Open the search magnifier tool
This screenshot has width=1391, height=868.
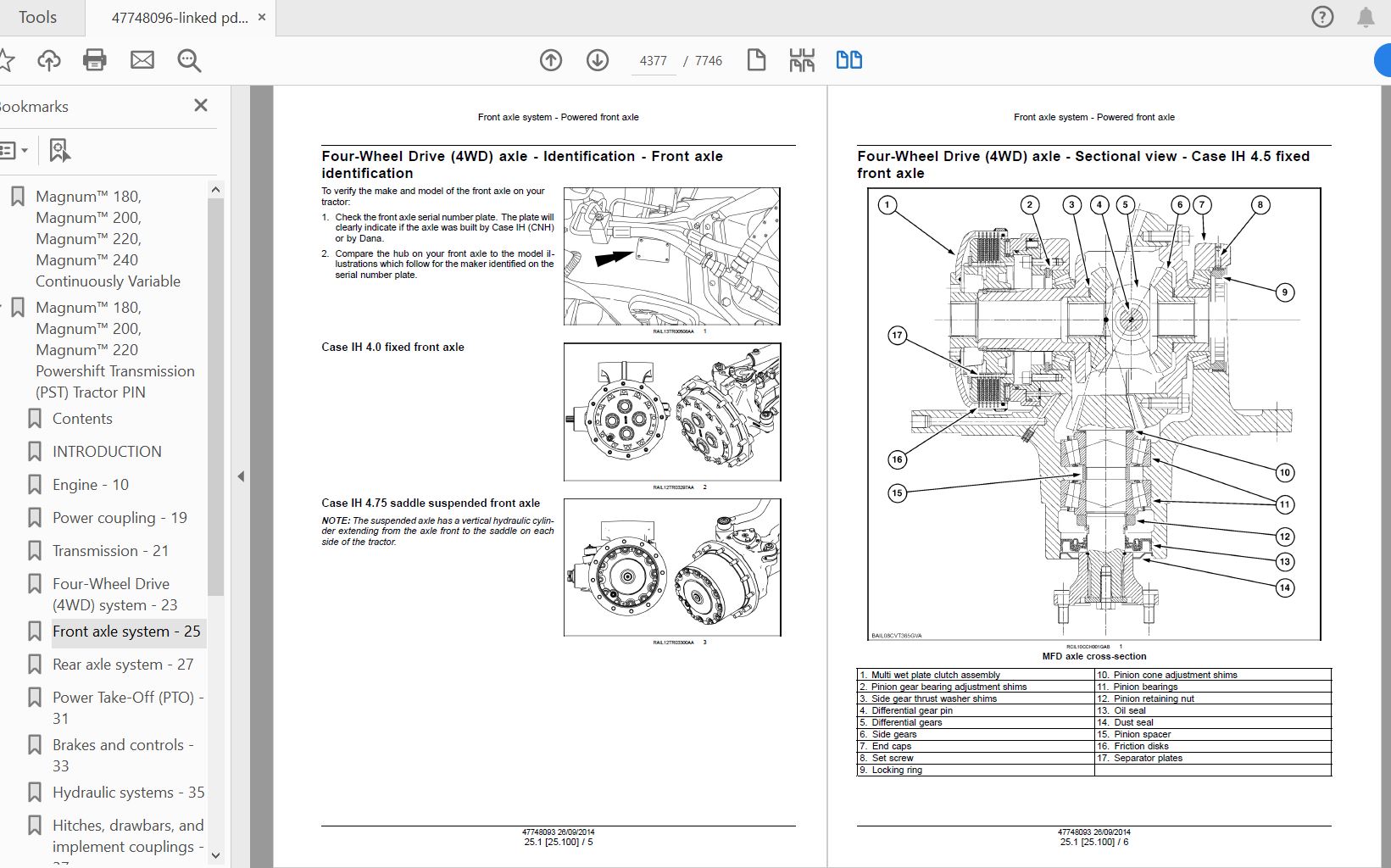pyautogui.click(x=189, y=60)
